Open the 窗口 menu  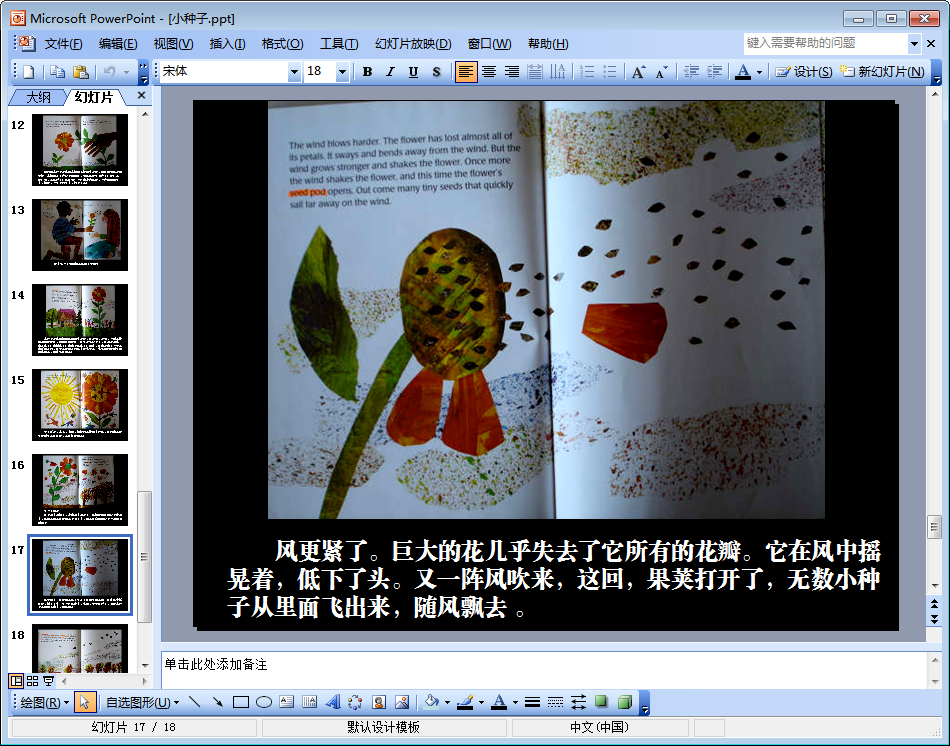pos(489,44)
